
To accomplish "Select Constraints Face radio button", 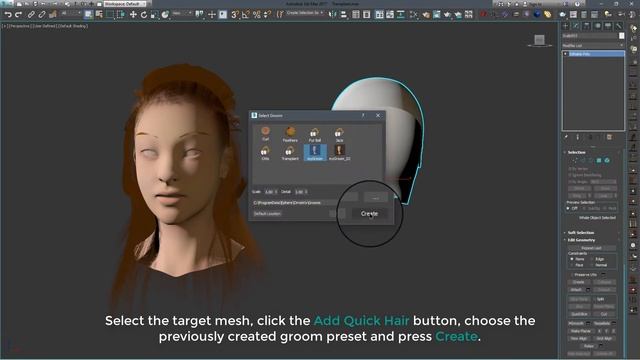I will (572, 265).
